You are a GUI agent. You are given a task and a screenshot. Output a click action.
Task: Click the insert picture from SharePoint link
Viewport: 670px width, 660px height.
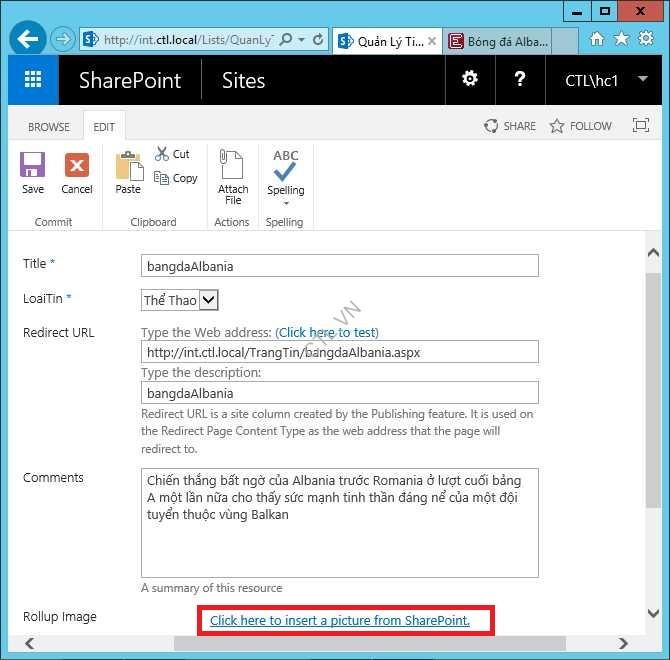340,621
